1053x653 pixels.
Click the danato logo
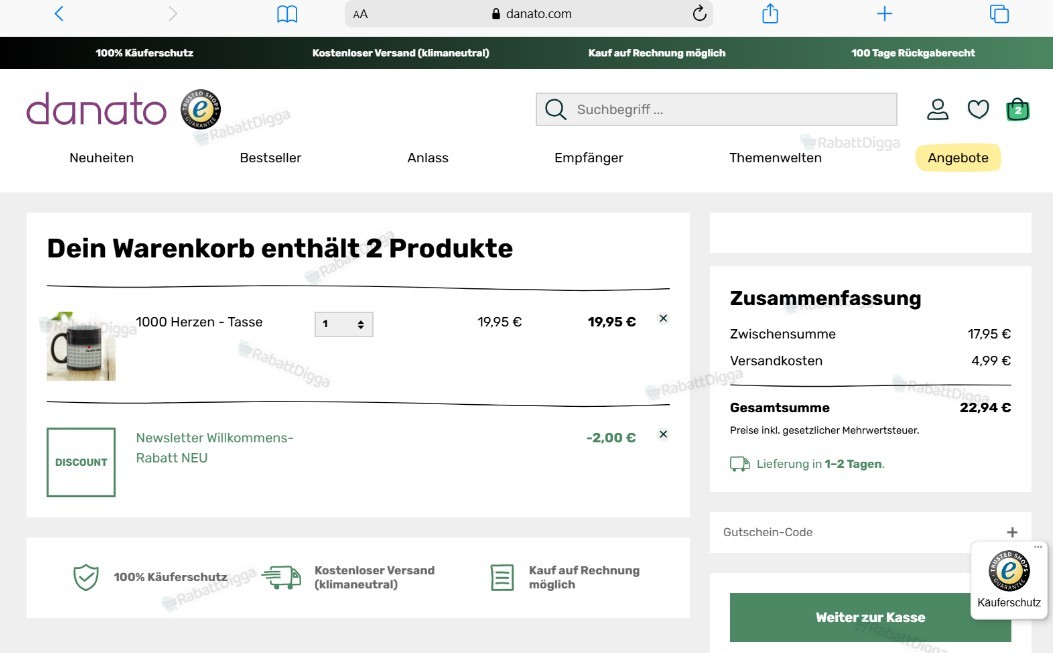(x=96, y=110)
